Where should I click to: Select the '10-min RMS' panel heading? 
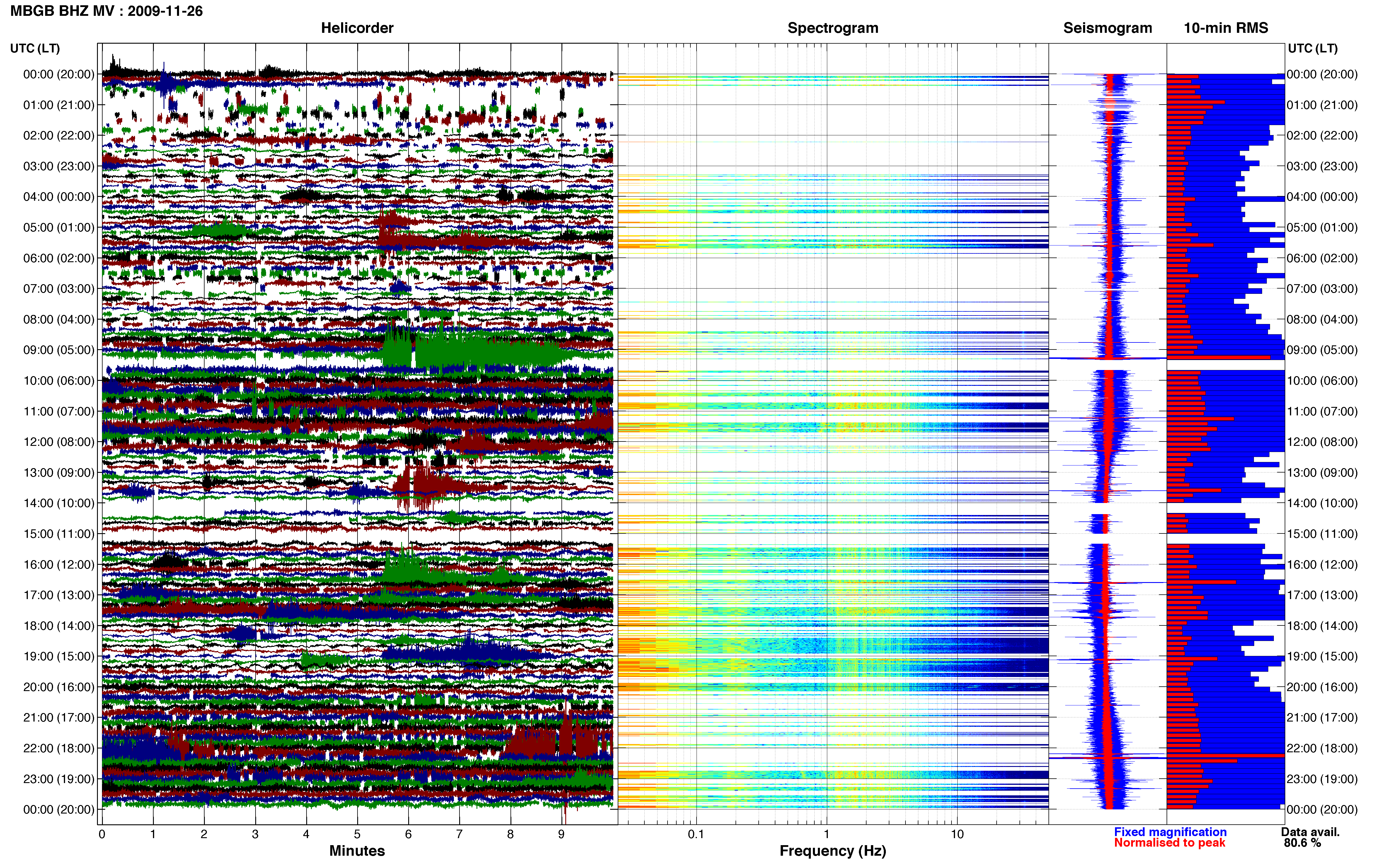(1225, 28)
